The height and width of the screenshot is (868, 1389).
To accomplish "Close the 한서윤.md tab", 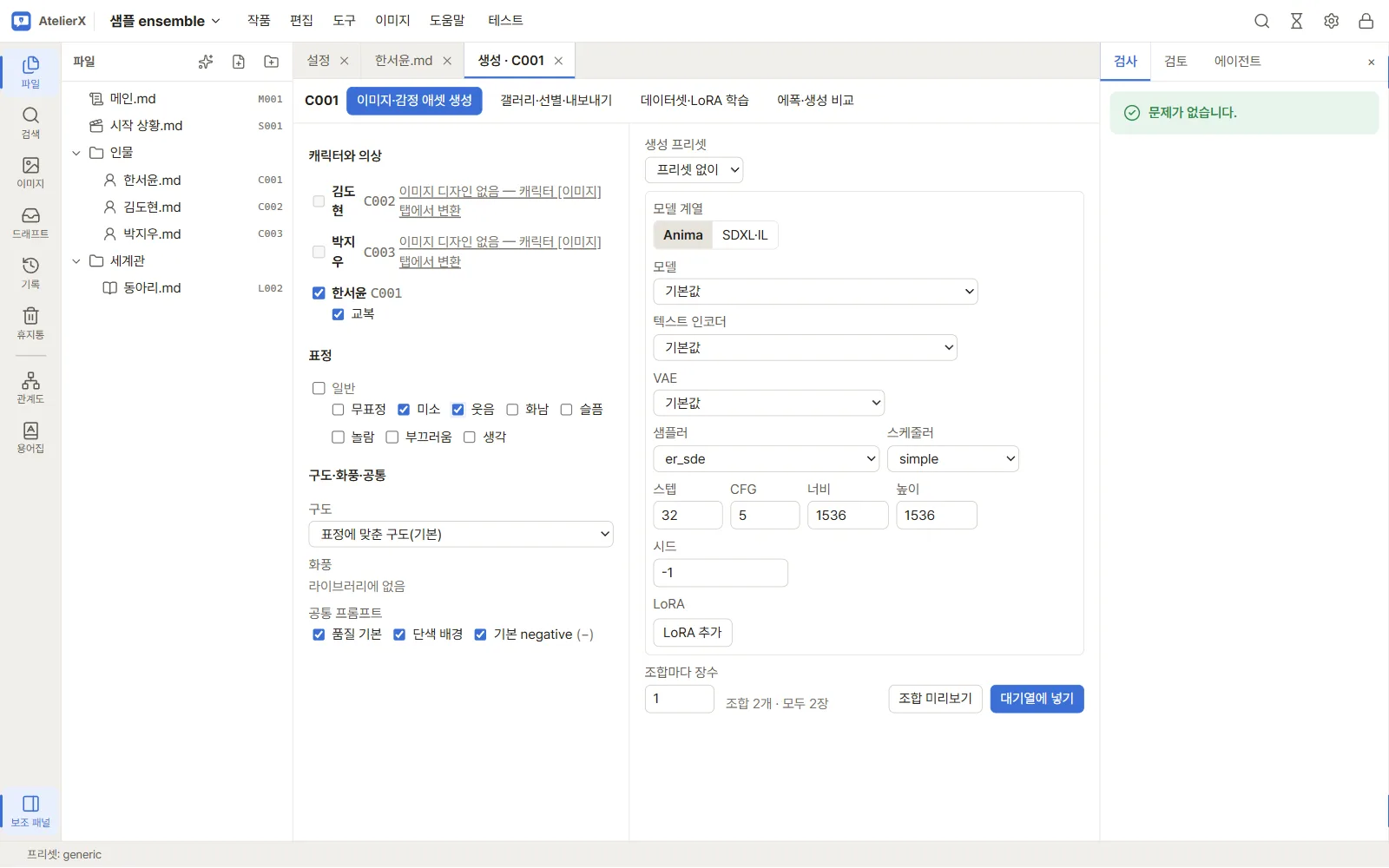I will tap(447, 61).
